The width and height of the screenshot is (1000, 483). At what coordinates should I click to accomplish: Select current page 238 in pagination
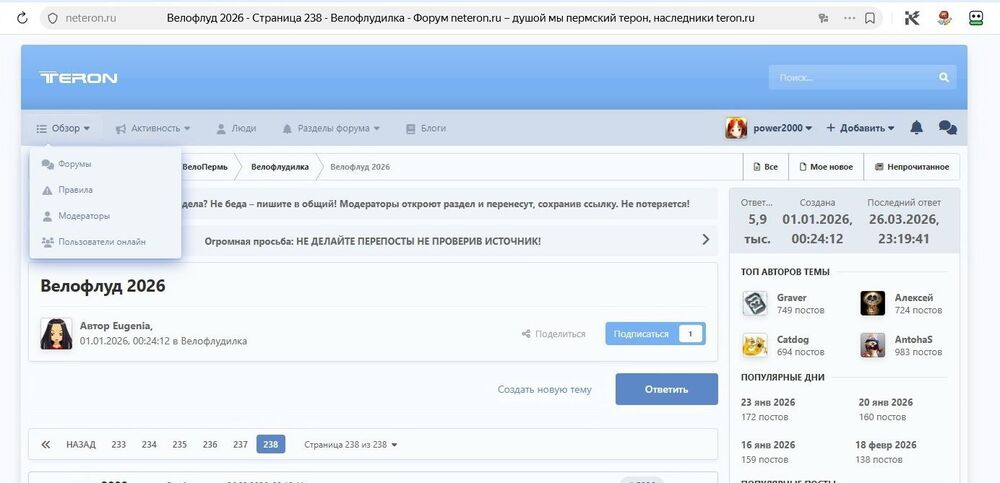(x=270, y=445)
